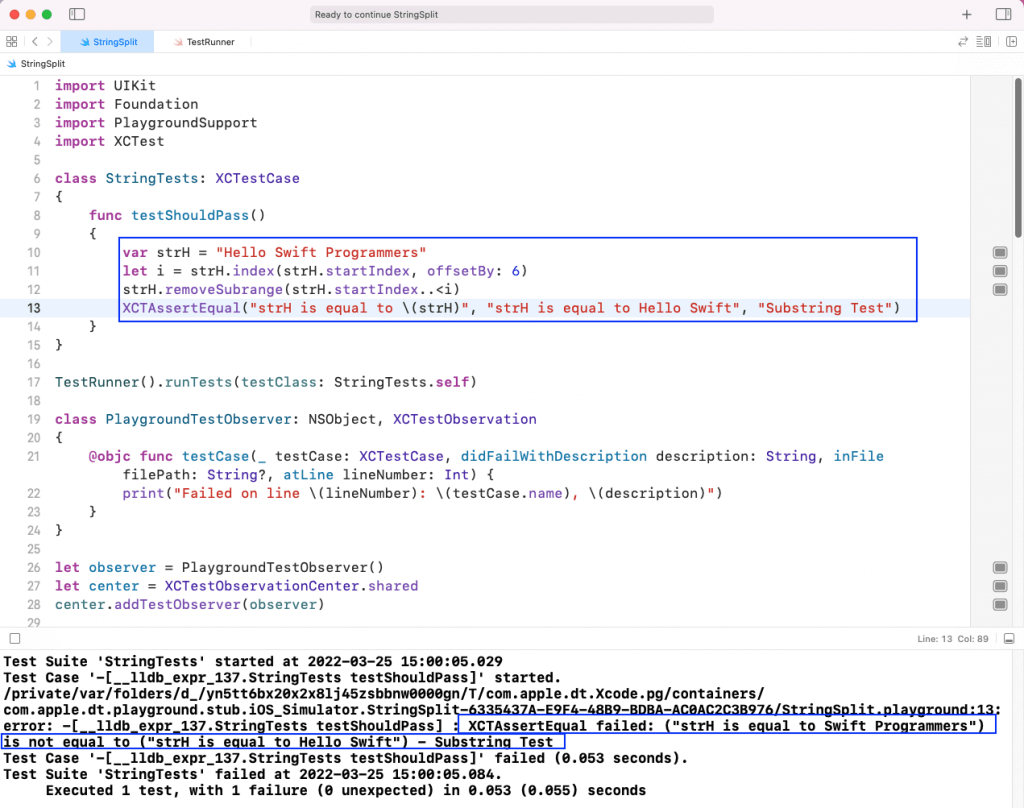
Task: Click the editor's vertical scrollbar
Action: point(1018,160)
